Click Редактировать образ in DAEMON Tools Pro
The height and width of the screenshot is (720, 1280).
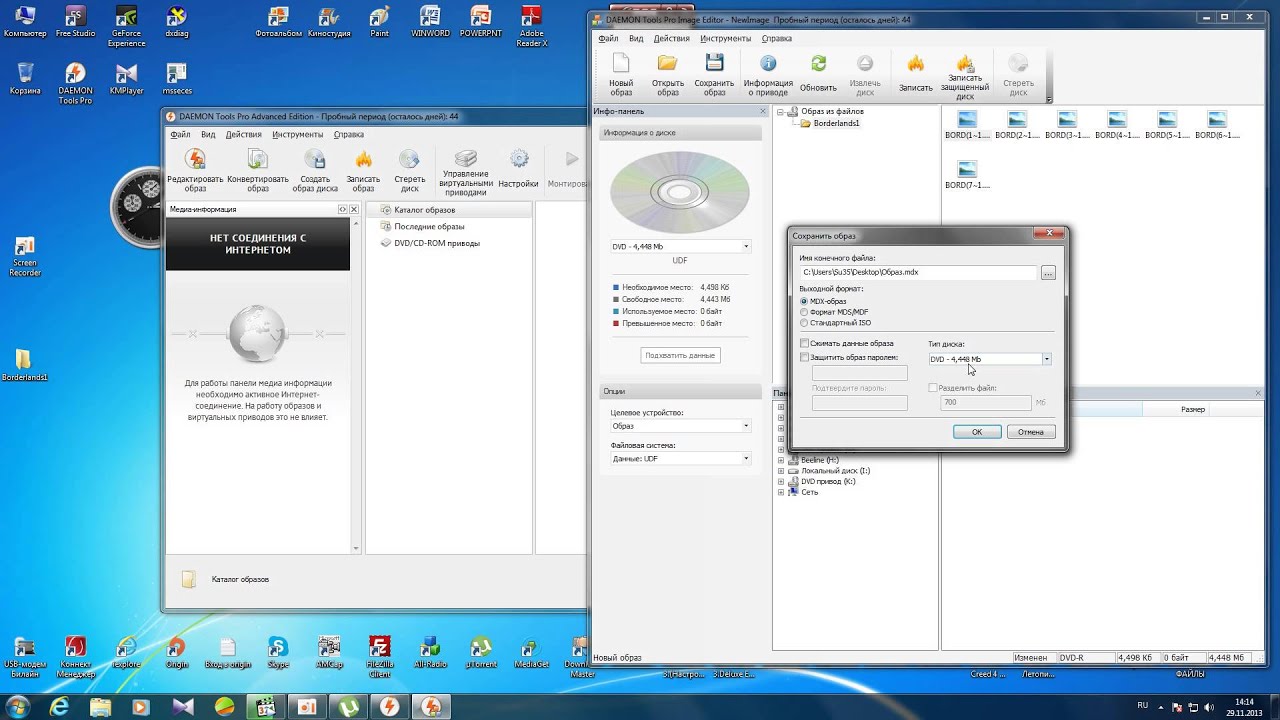coord(195,171)
